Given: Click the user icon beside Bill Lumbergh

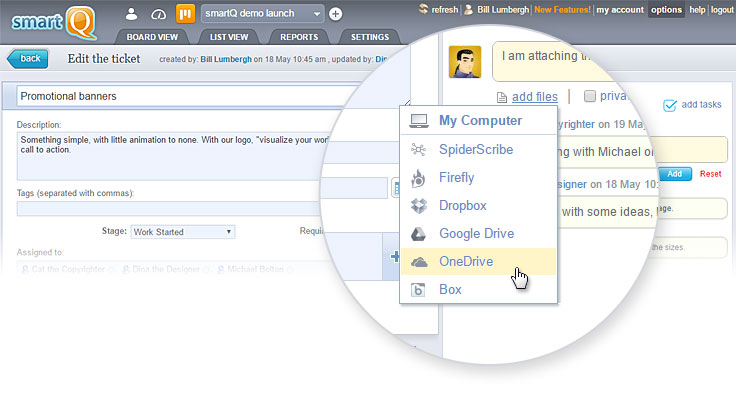Looking at the screenshot, I should [x=468, y=9].
